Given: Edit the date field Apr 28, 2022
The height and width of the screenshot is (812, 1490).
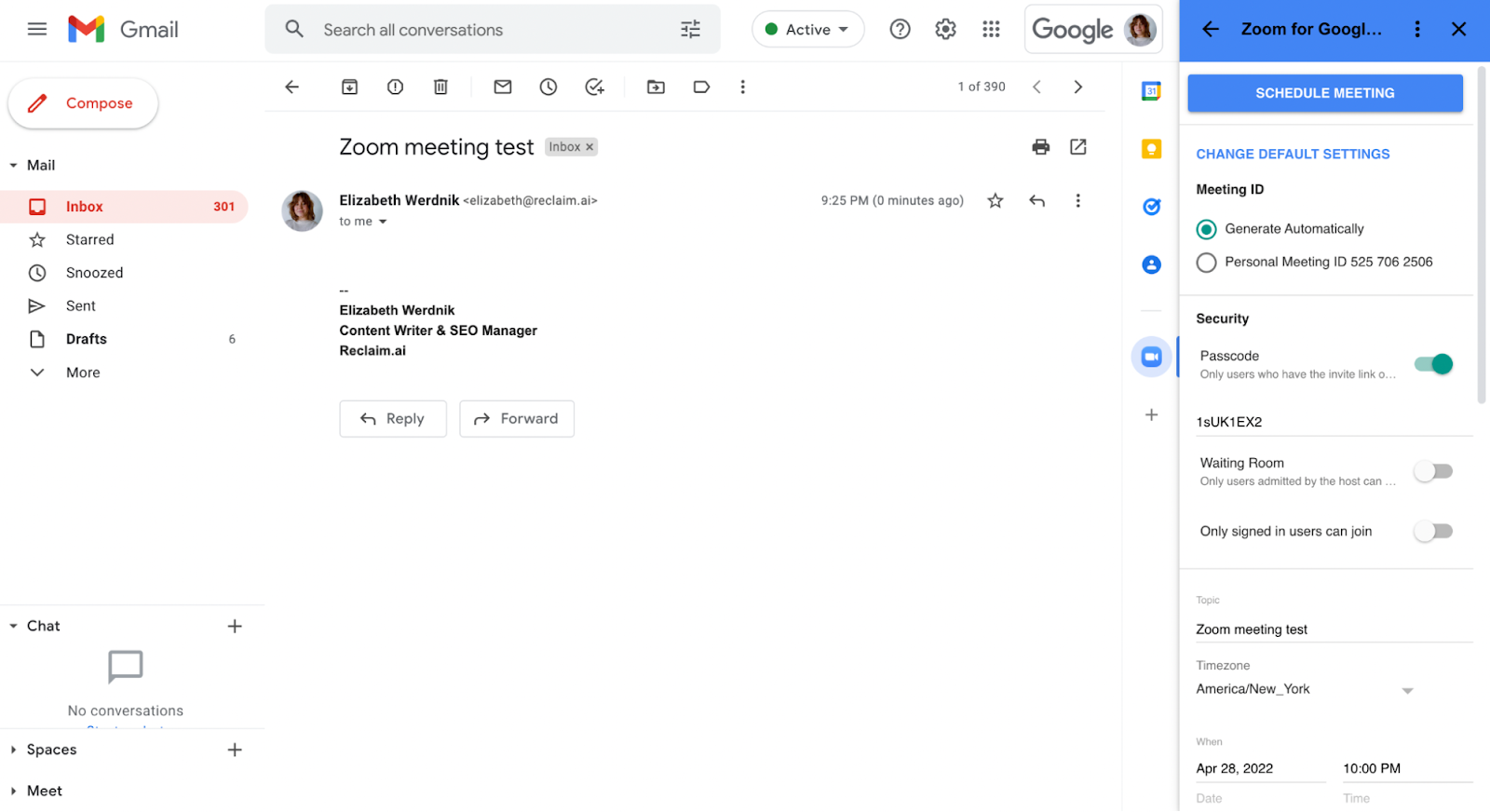Looking at the screenshot, I should (1260, 768).
